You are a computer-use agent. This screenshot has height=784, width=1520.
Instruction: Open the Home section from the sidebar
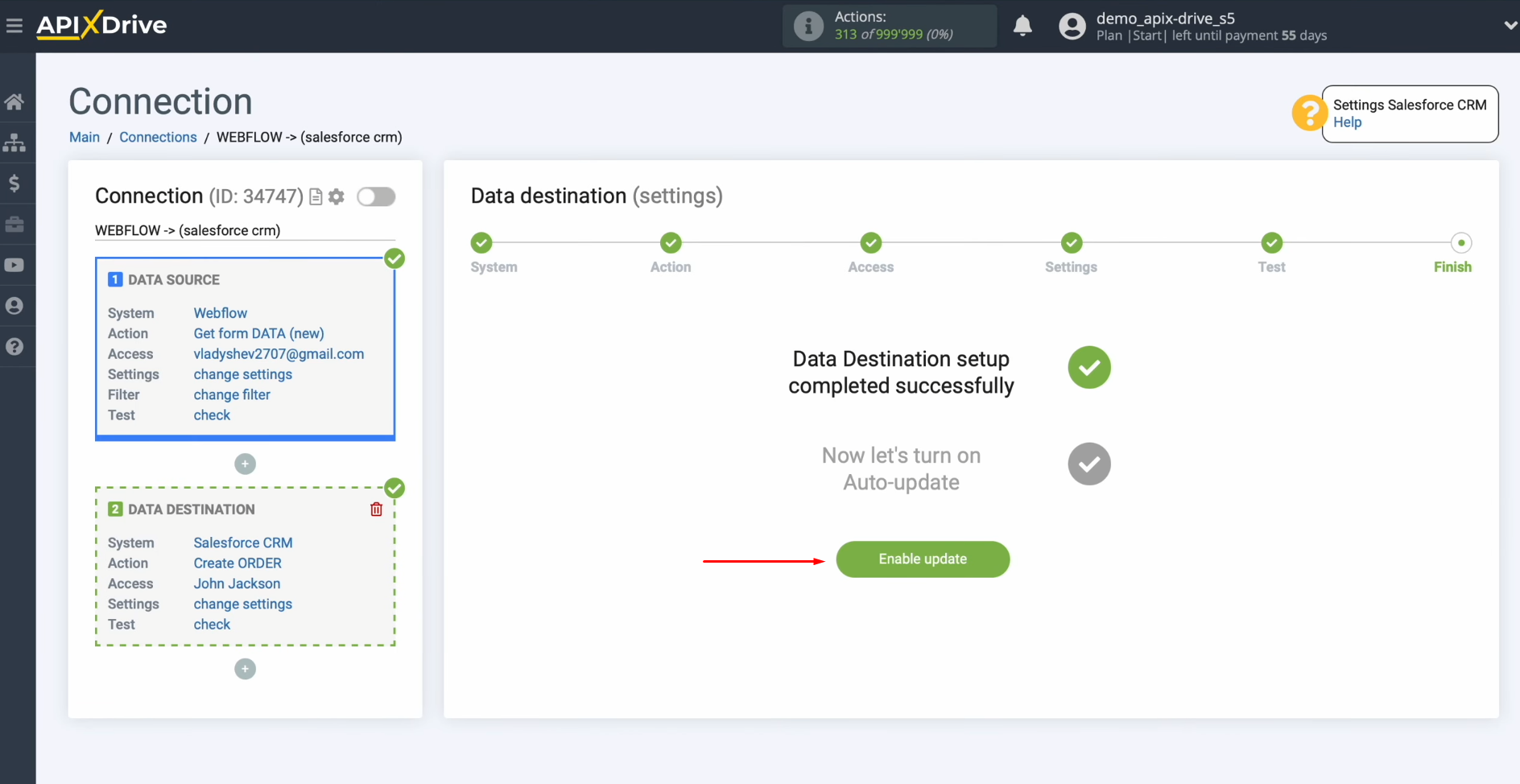point(16,101)
